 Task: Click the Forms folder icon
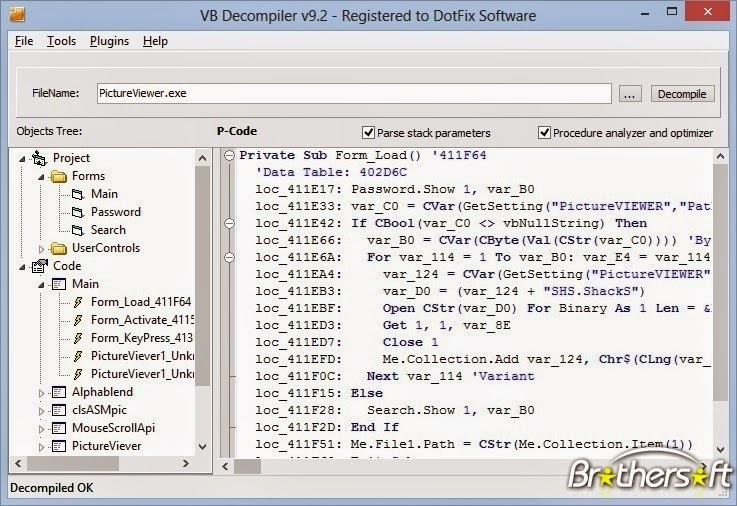59,177
